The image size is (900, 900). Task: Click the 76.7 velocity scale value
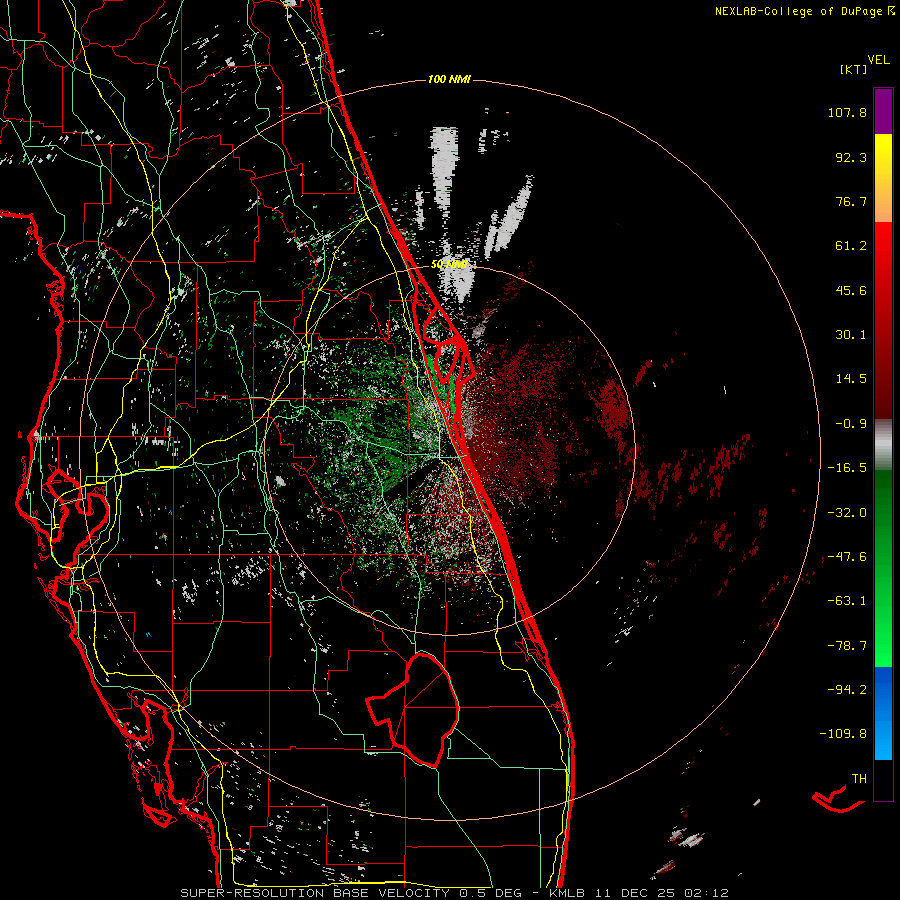pyautogui.click(x=851, y=201)
